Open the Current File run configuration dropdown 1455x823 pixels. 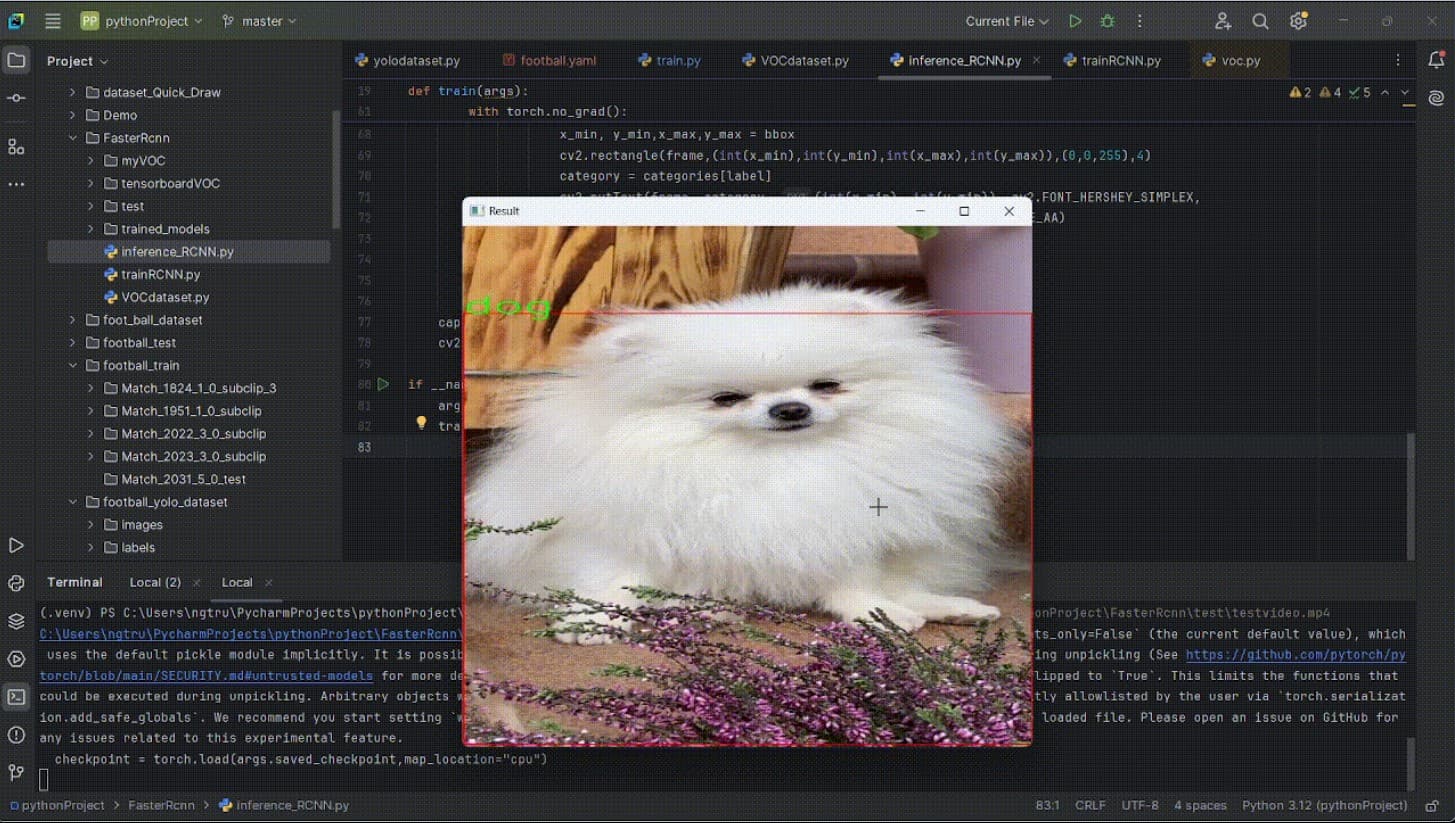pos(1007,21)
